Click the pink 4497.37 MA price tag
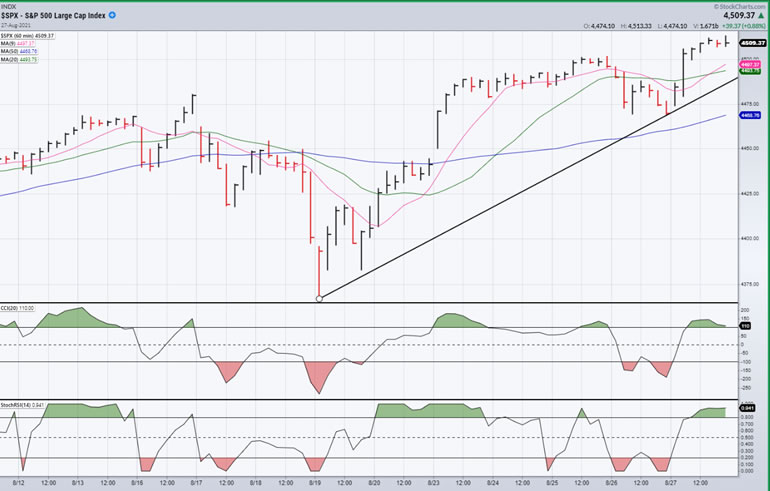 (750, 65)
